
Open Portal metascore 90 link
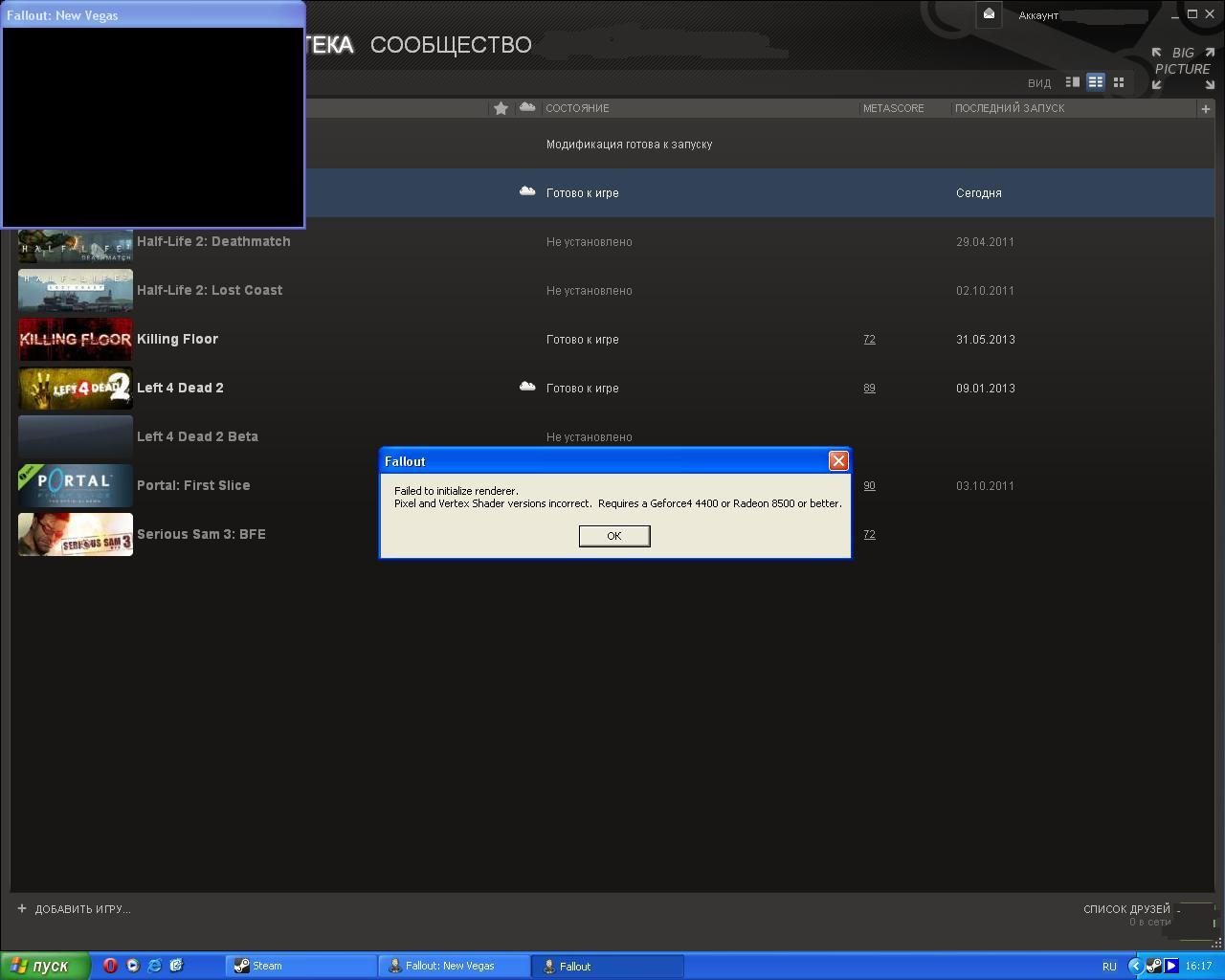869,486
